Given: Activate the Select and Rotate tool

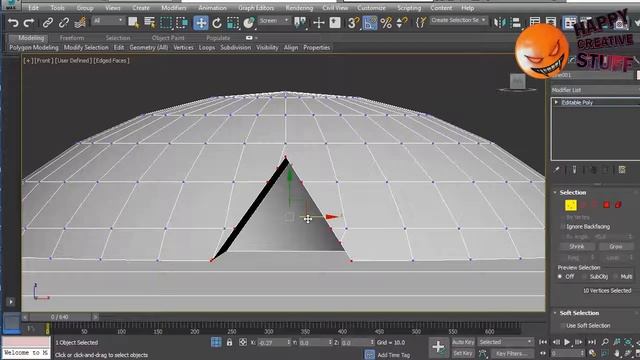Looking at the screenshot, I should 217,22.
